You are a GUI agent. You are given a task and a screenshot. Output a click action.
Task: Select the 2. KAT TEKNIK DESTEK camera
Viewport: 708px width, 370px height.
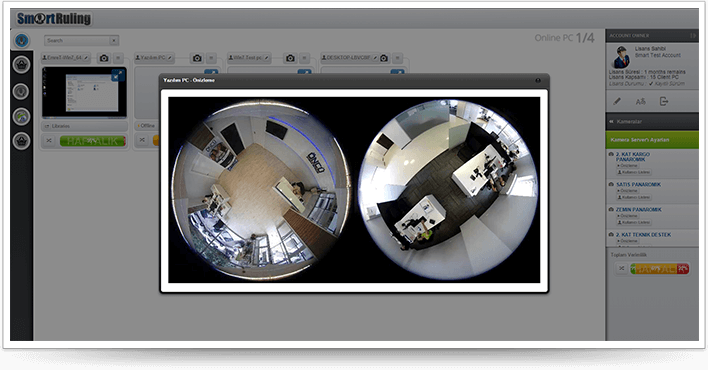643,235
